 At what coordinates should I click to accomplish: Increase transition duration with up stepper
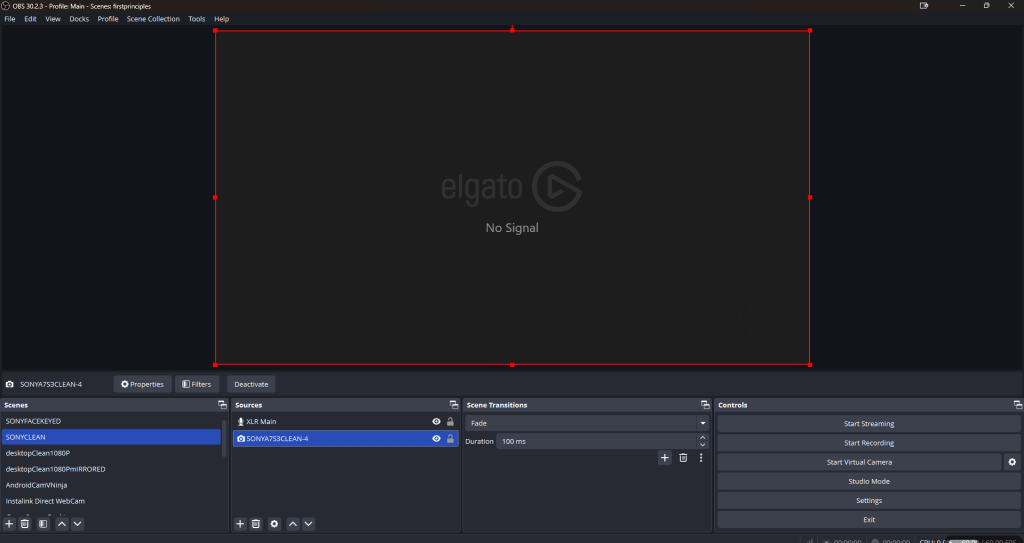tap(703, 437)
